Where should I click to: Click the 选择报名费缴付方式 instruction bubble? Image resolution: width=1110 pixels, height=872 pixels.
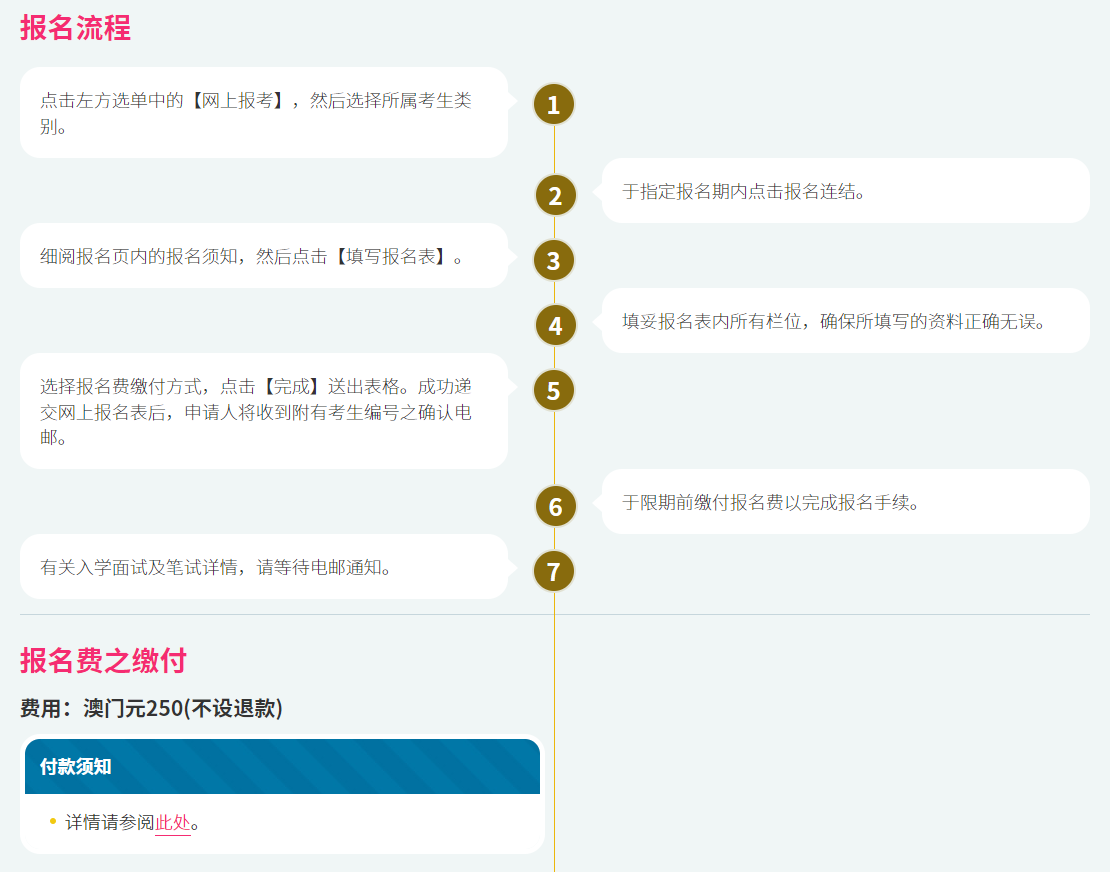(x=264, y=411)
